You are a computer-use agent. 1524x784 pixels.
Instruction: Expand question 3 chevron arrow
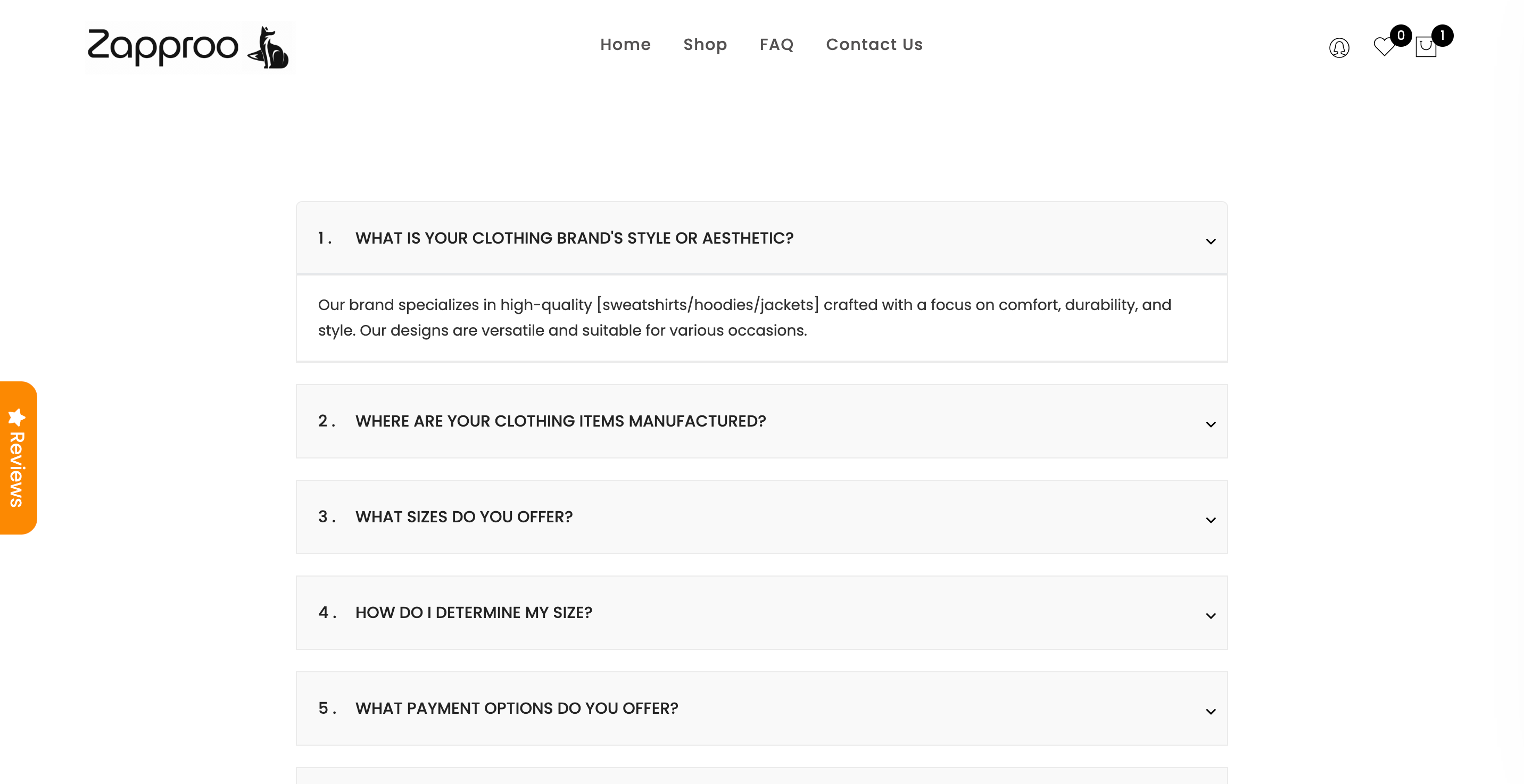pyautogui.click(x=1211, y=520)
